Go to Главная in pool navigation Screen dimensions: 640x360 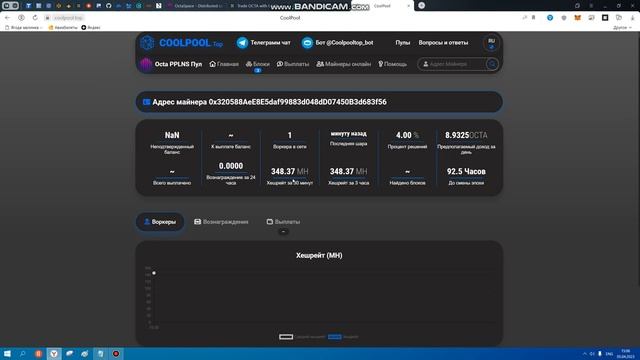tap(224, 64)
